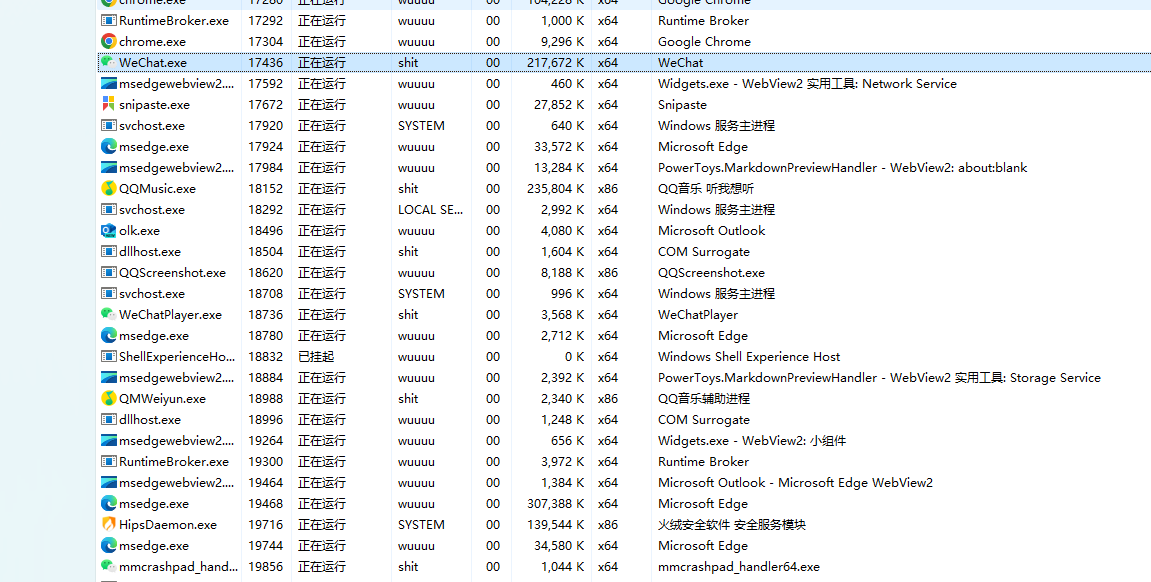The width and height of the screenshot is (1151, 582).
Task: Click the 'SYSTEM' user cell for PID 18708
Action: 421,294
